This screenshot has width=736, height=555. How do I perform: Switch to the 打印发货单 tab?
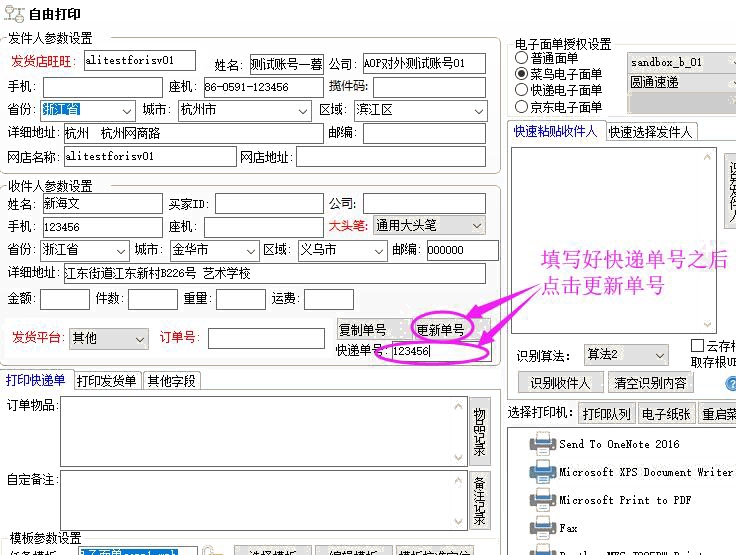[107, 381]
